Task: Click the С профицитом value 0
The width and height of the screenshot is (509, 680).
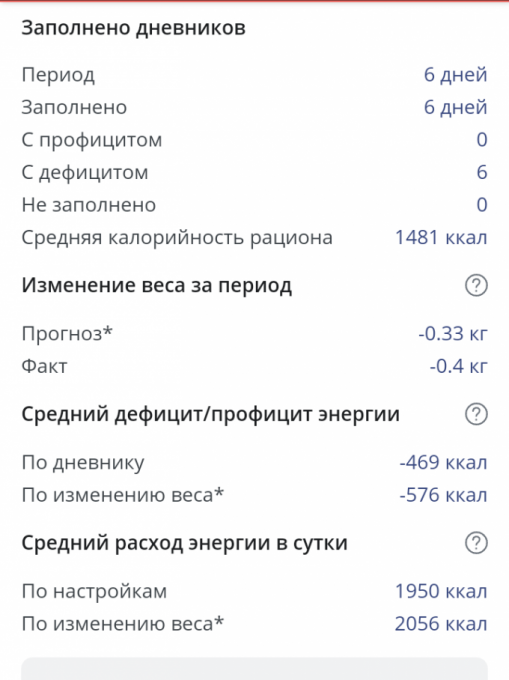Action: [x=482, y=140]
